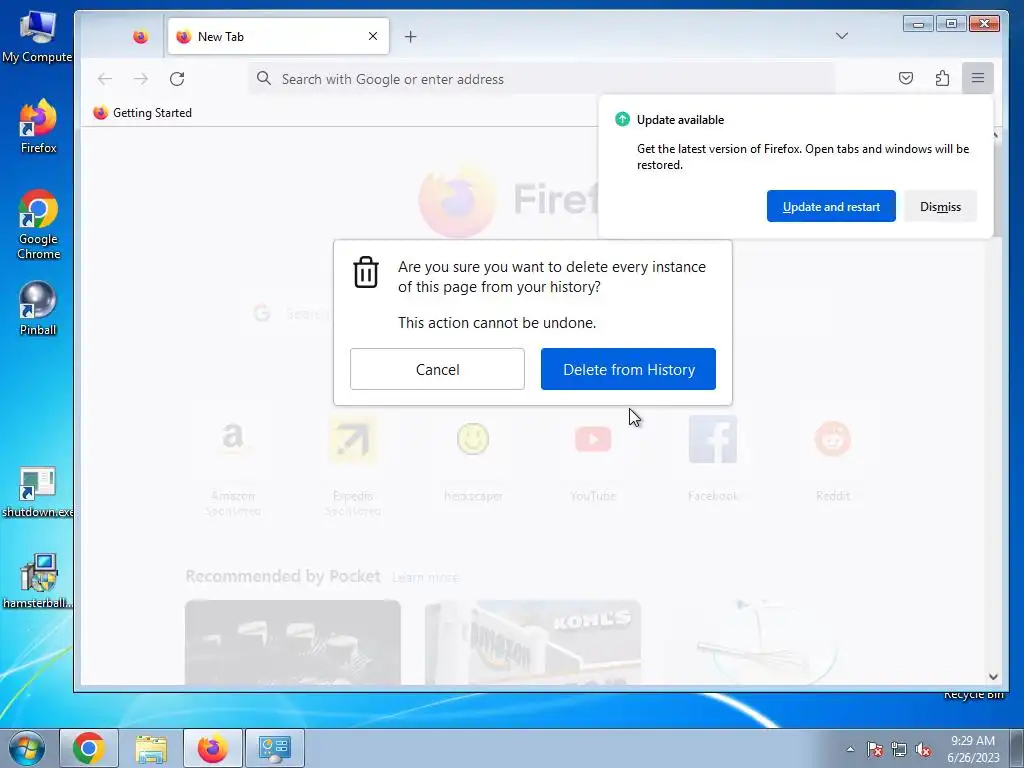This screenshot has height=768, width=1024.
Task: Click Chrome in the taskbar
Action: tap(89, 748)
